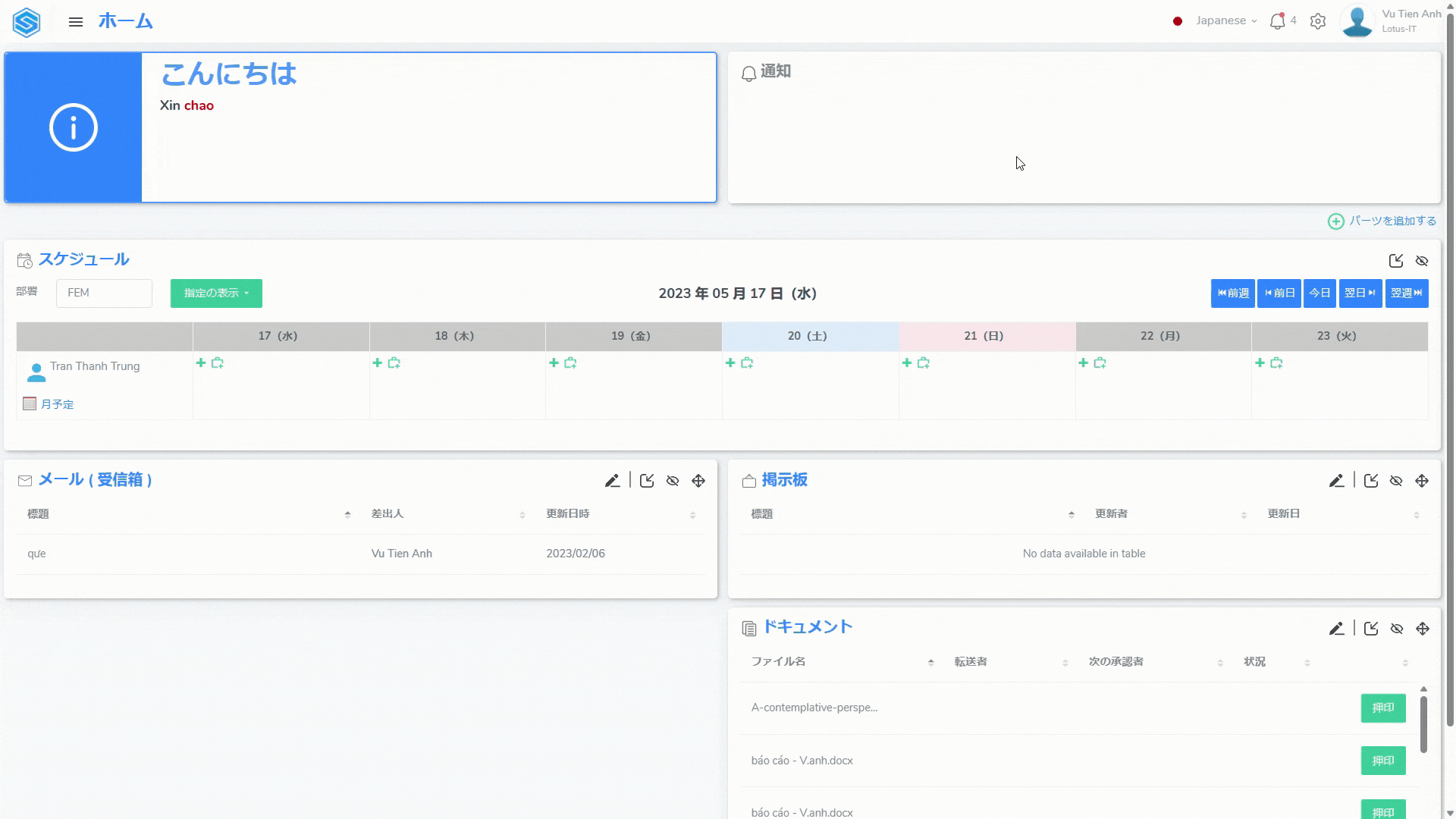Viewport: 1456px width, 819px height.
Task: Click the 部署 input field showing FEM
Action: click(104, 293)
